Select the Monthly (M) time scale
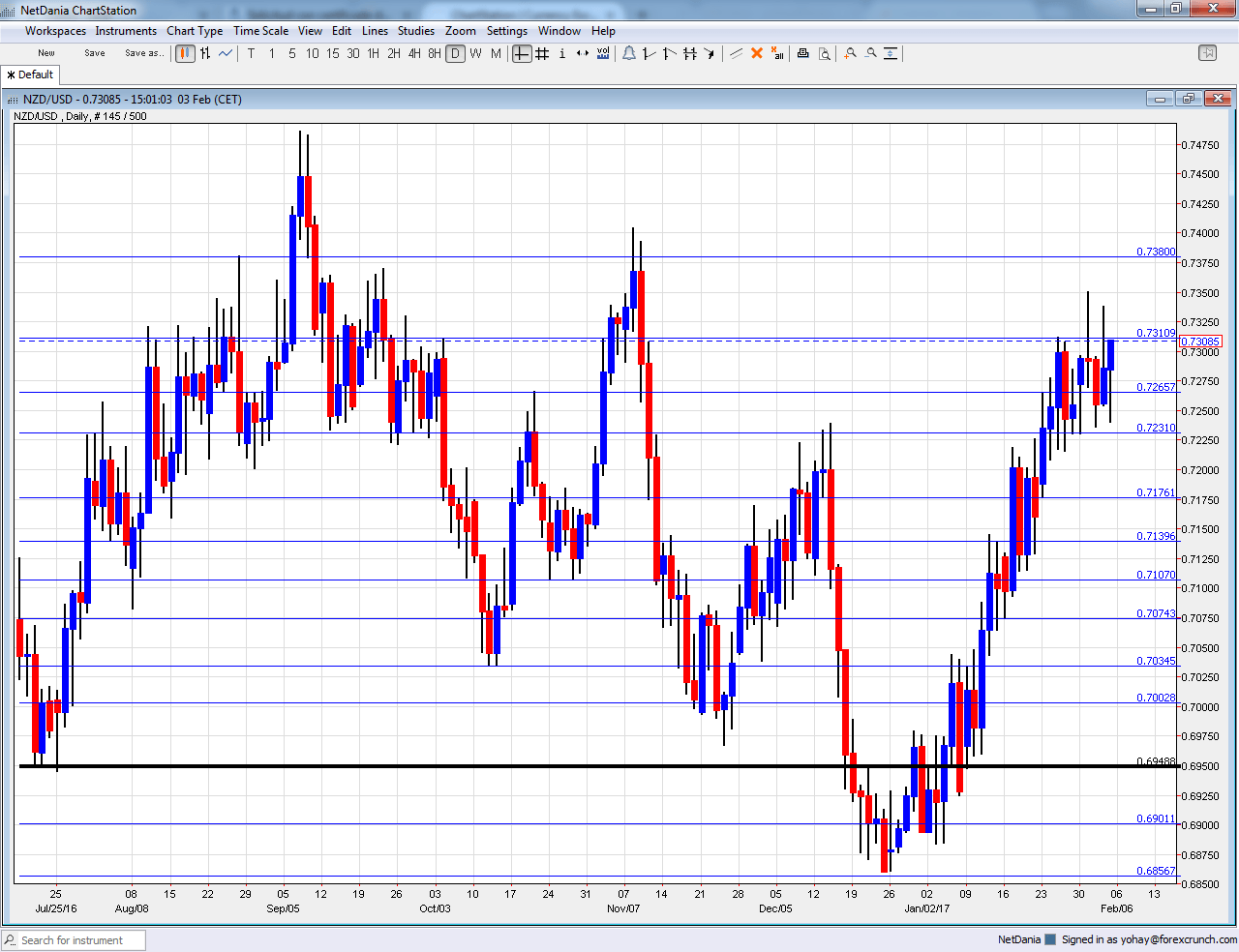Viewport: 1239px width, 952px height. pos(496,53)
